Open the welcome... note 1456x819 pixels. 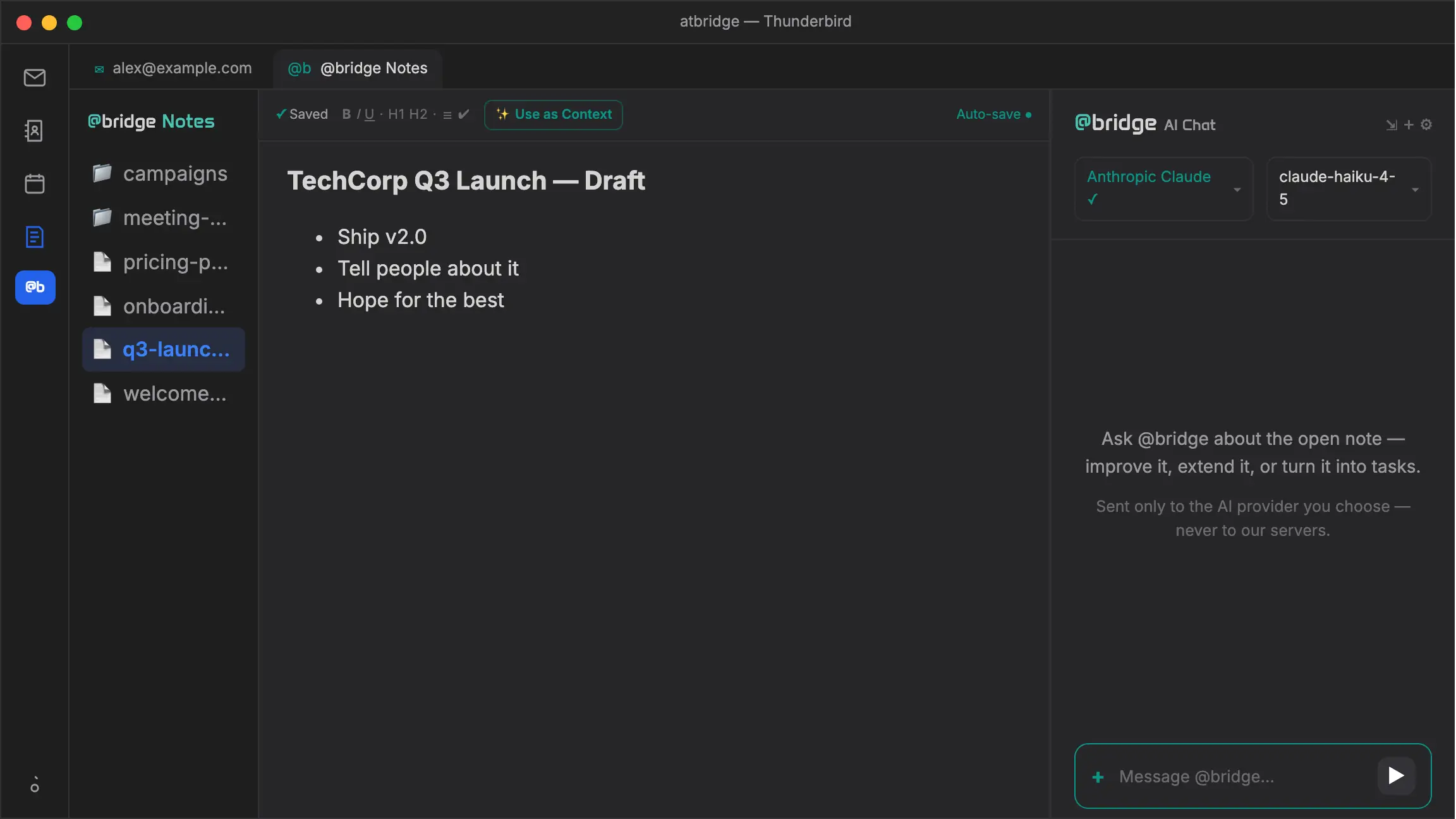click(x=164, y=393)
